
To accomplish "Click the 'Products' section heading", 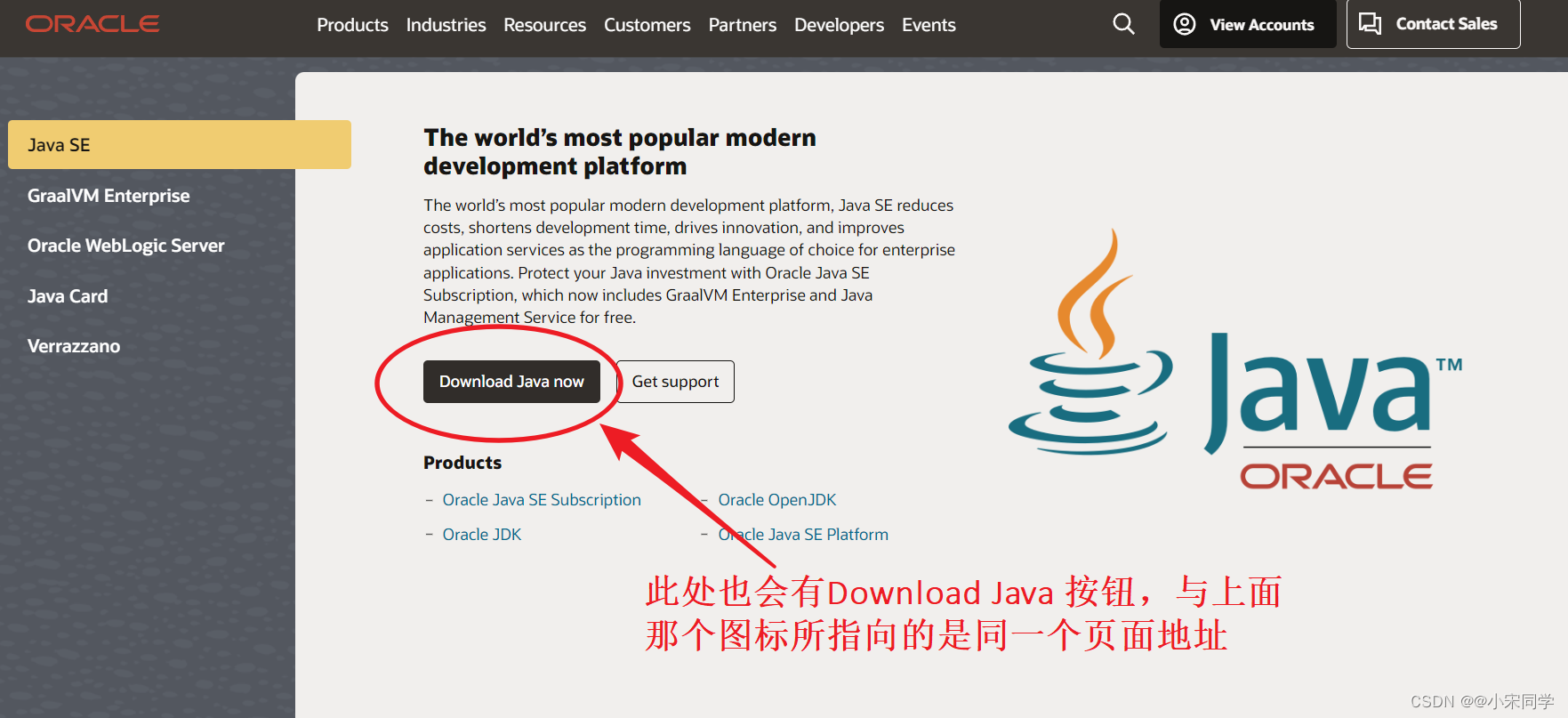I will 462,463.
